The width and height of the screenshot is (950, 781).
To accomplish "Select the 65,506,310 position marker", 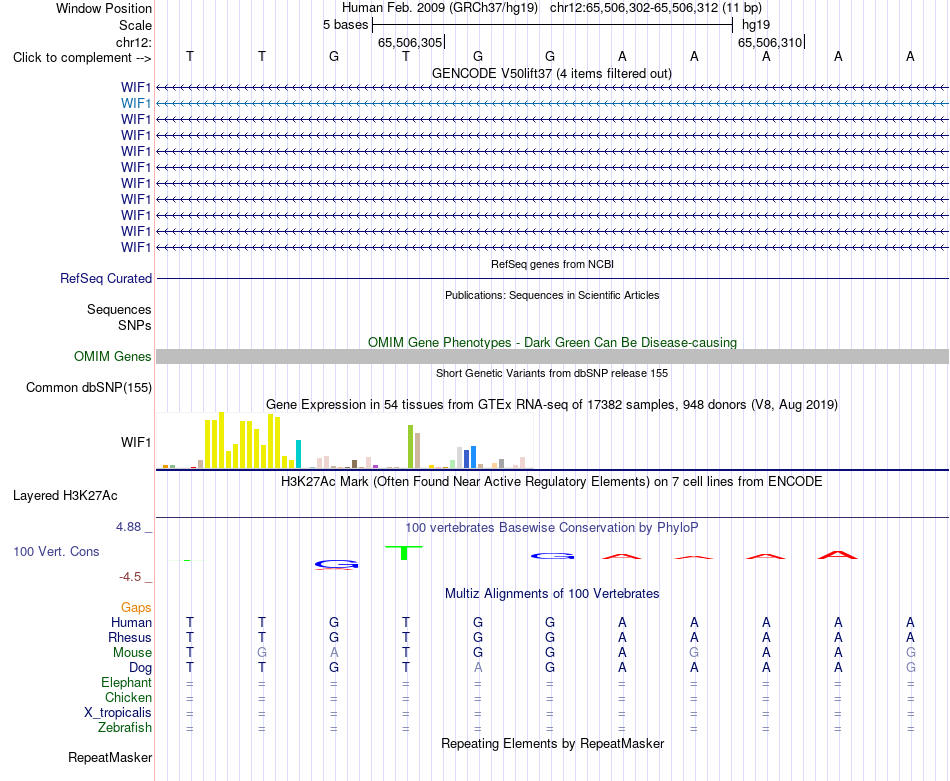I will 770,42.
